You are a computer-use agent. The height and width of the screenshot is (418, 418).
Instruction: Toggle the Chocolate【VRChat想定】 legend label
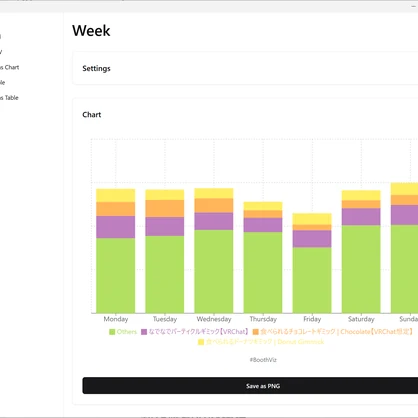click(x=337, y=332)
